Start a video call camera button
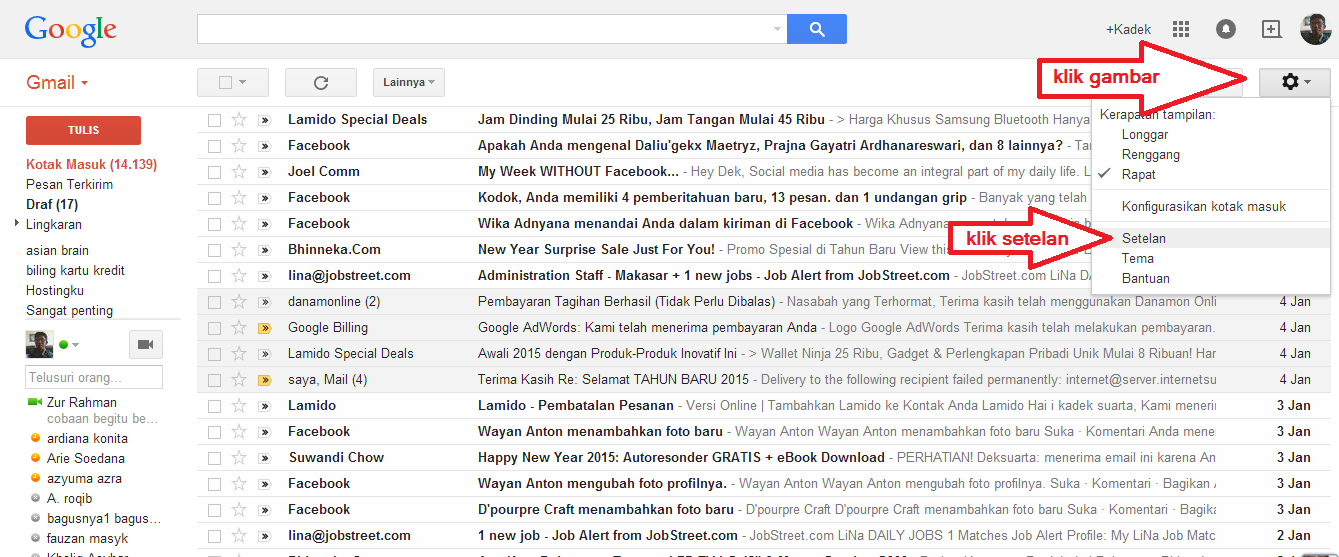Viewport: 1339px width, 557px height. [146, 345]
